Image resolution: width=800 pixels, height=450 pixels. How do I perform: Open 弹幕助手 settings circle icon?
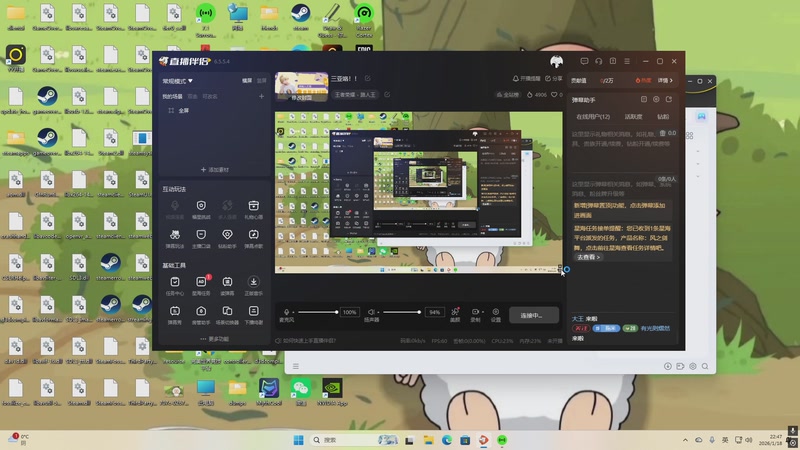click(656, 99)
